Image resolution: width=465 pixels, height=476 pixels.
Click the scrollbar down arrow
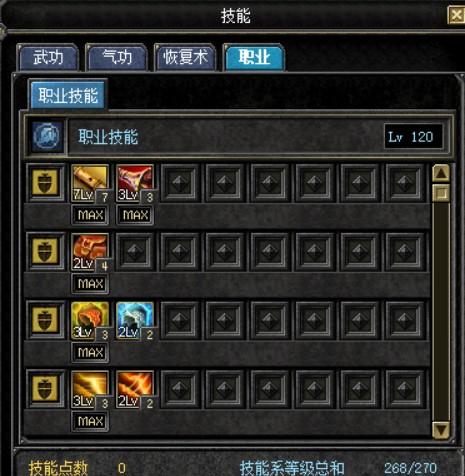click(441, 430)
